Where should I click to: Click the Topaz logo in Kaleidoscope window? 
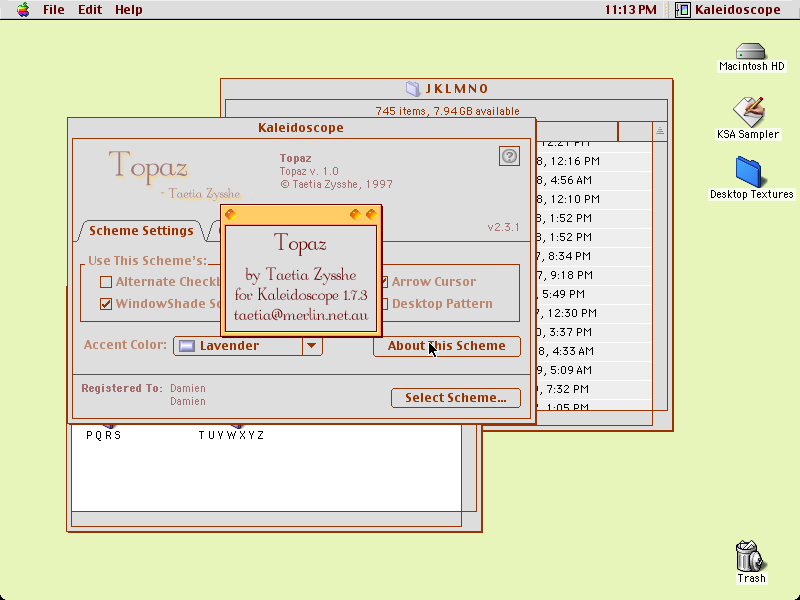click(x=174, y=176)
